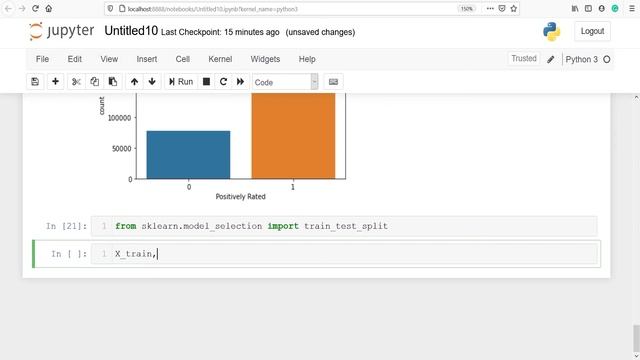Restart kernel and run all cells icon
The width and height of the screenshot is (640, 360).
240,82
